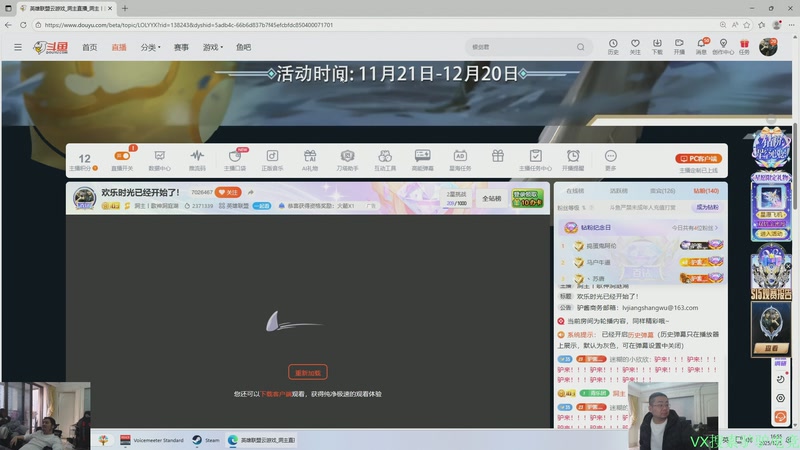Viewport: 800px width, 450px height.
Task: Open the 鱼吧 nav item
Action: coord(243,47)
